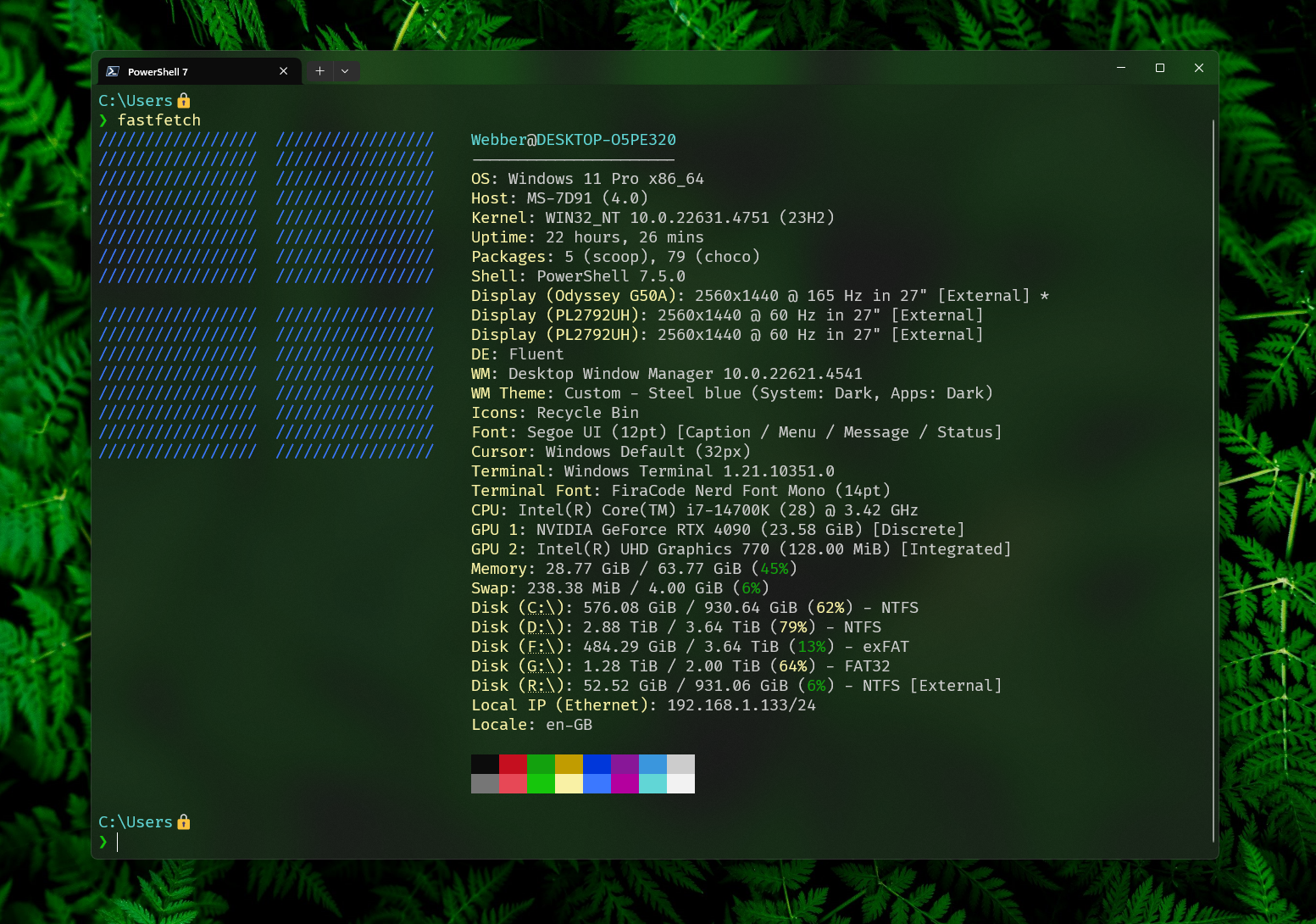Screen dimensions: 1316x924
Task: Click the local IP address 192.168.1.133/24
Action: pyautogui.click(x=744, y=704)
